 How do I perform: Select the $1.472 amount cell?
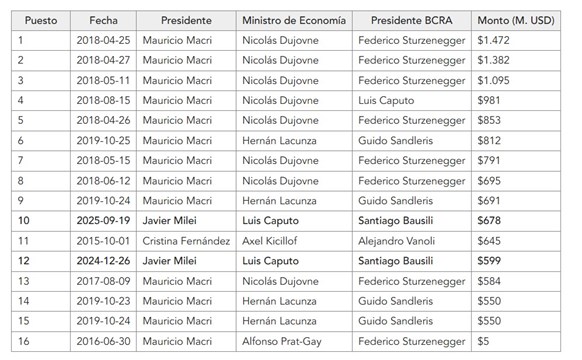point(516,40)
